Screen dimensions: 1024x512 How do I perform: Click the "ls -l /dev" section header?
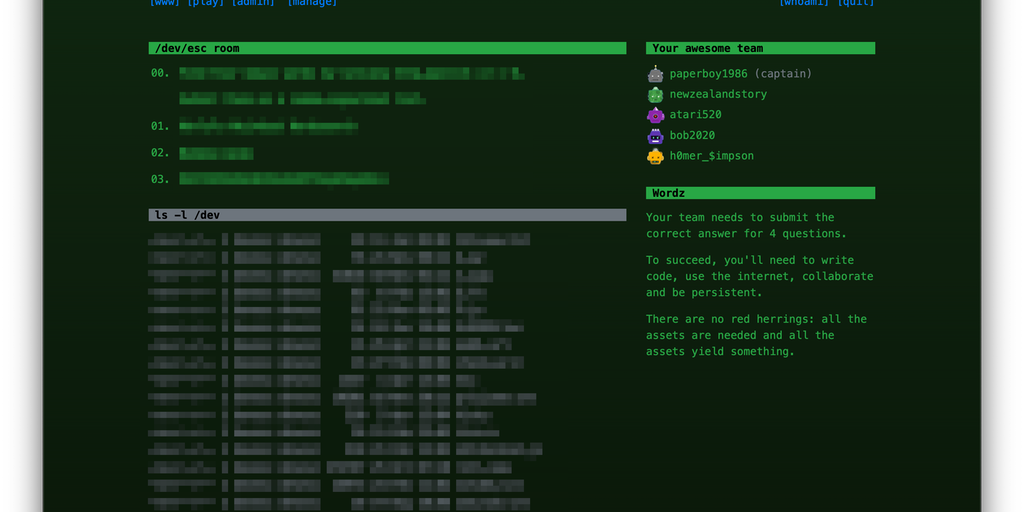387,215
